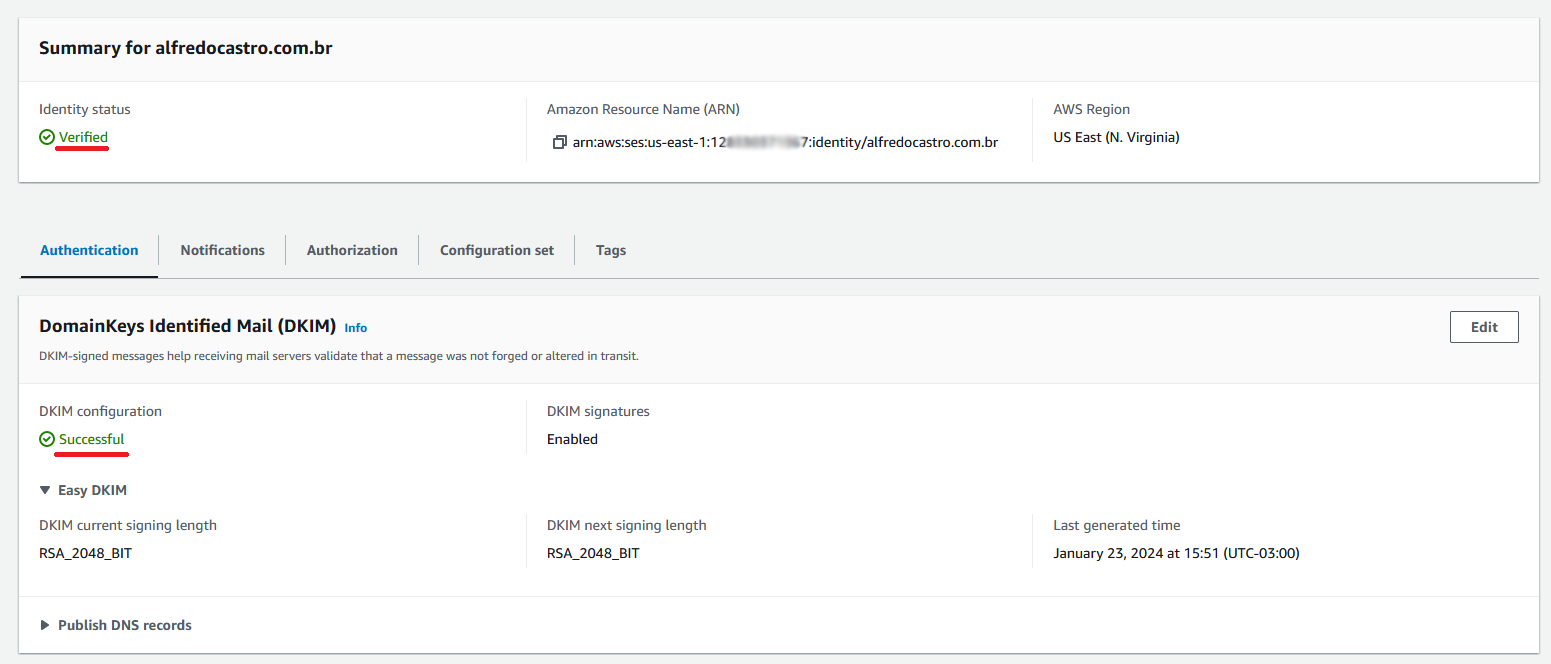
Task: Copy the ARN with the copy icon
Action: pyautogui.click(x=560, y=142)
